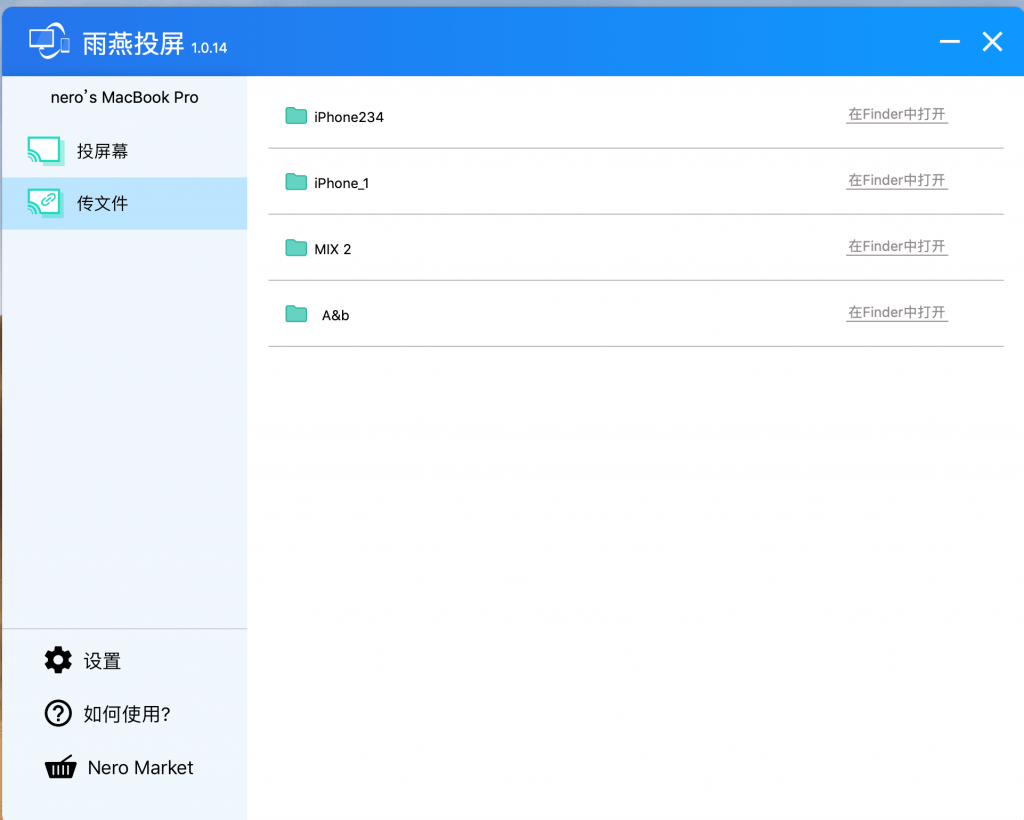Open iPhone_1 folder with 在Finder中打开 link

[x=896, y=181]
